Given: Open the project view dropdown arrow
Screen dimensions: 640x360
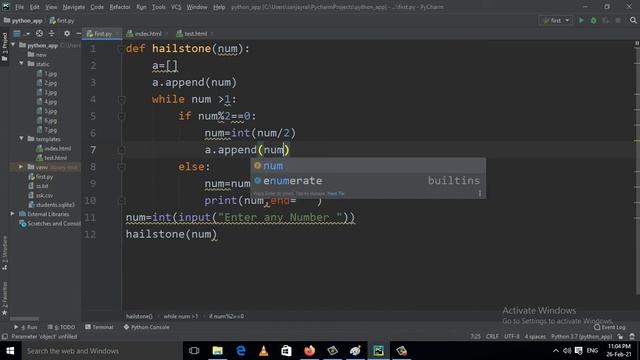Looking at the screenshot, I should [27, 33].
